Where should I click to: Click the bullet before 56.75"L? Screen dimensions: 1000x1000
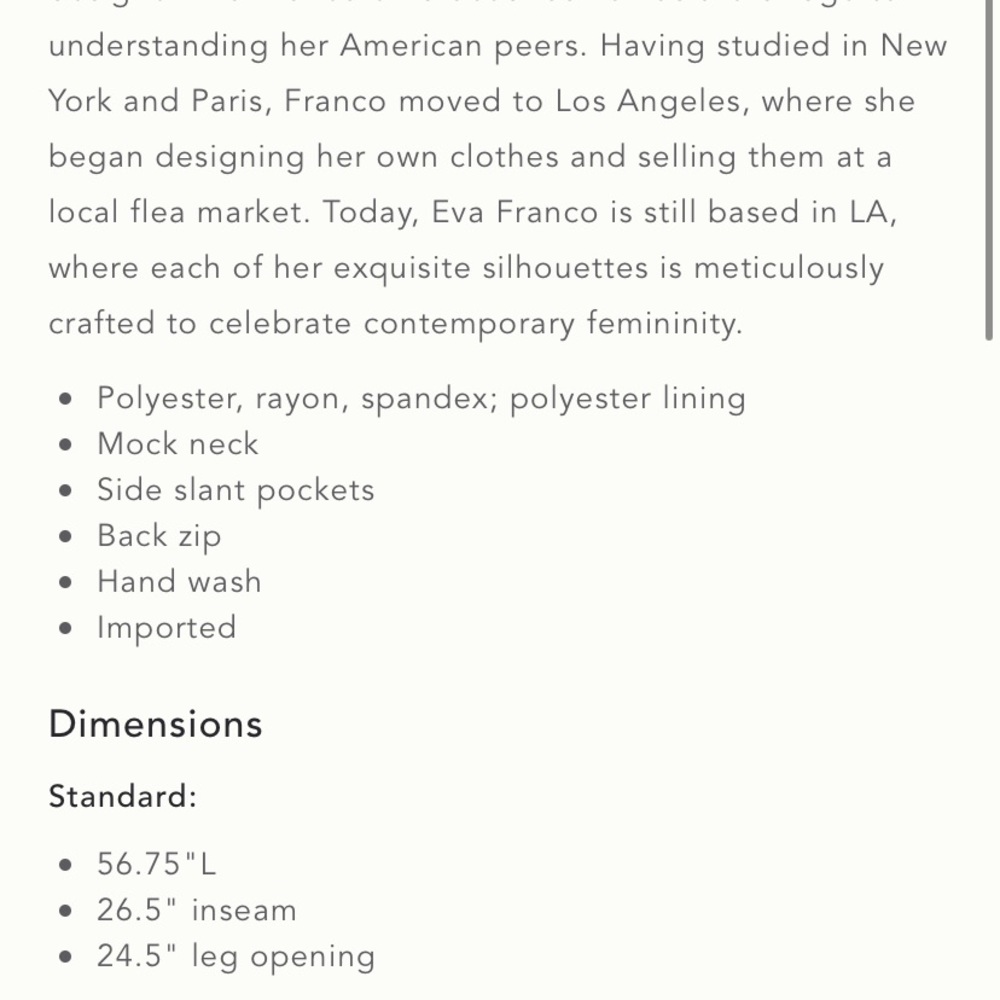(x=65, y=865)
